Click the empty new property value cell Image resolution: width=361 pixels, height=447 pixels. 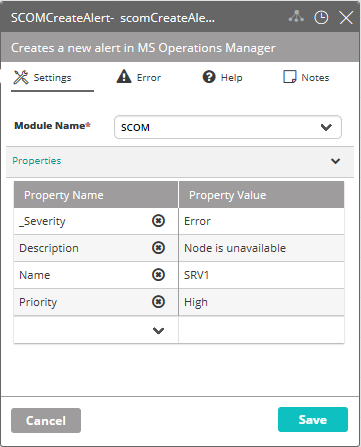click(x=261, y=330)
